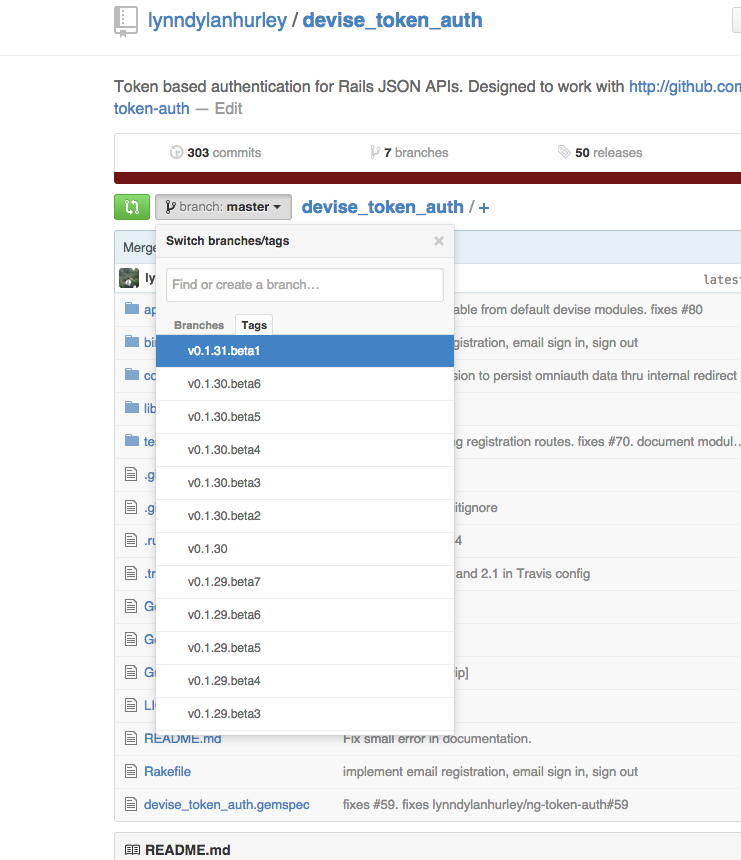Click the language statistics color bar
This screenshot has height=860, width=741.
point(427,178)
